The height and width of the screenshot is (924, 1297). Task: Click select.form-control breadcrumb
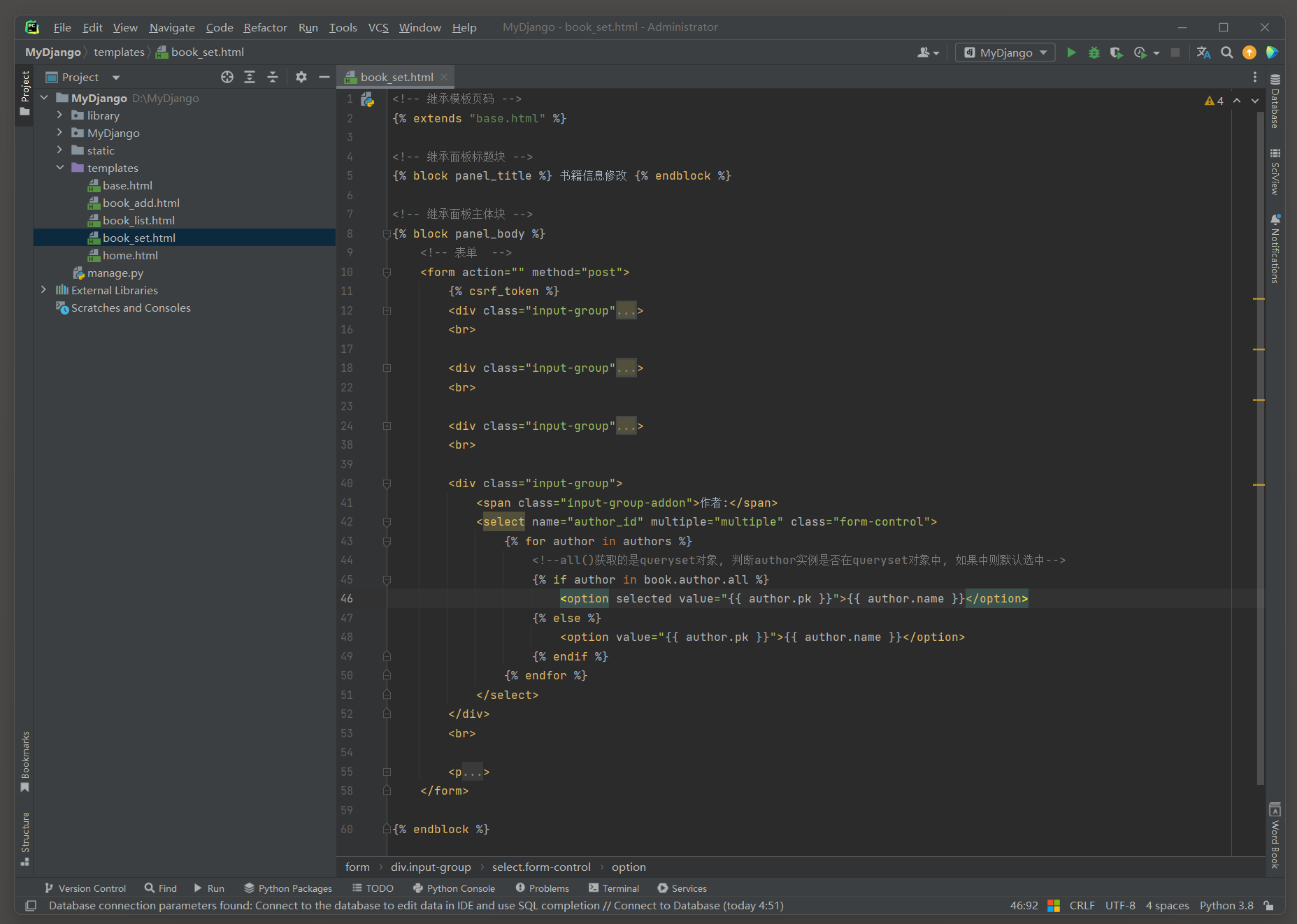tap(541, 867)
